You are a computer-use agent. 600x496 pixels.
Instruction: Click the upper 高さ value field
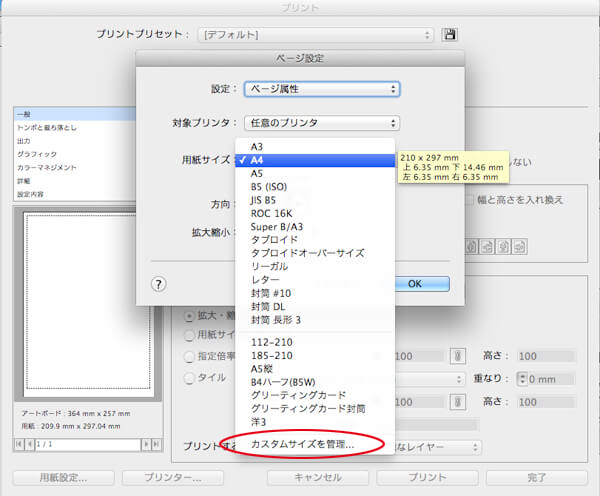[546, 356]
